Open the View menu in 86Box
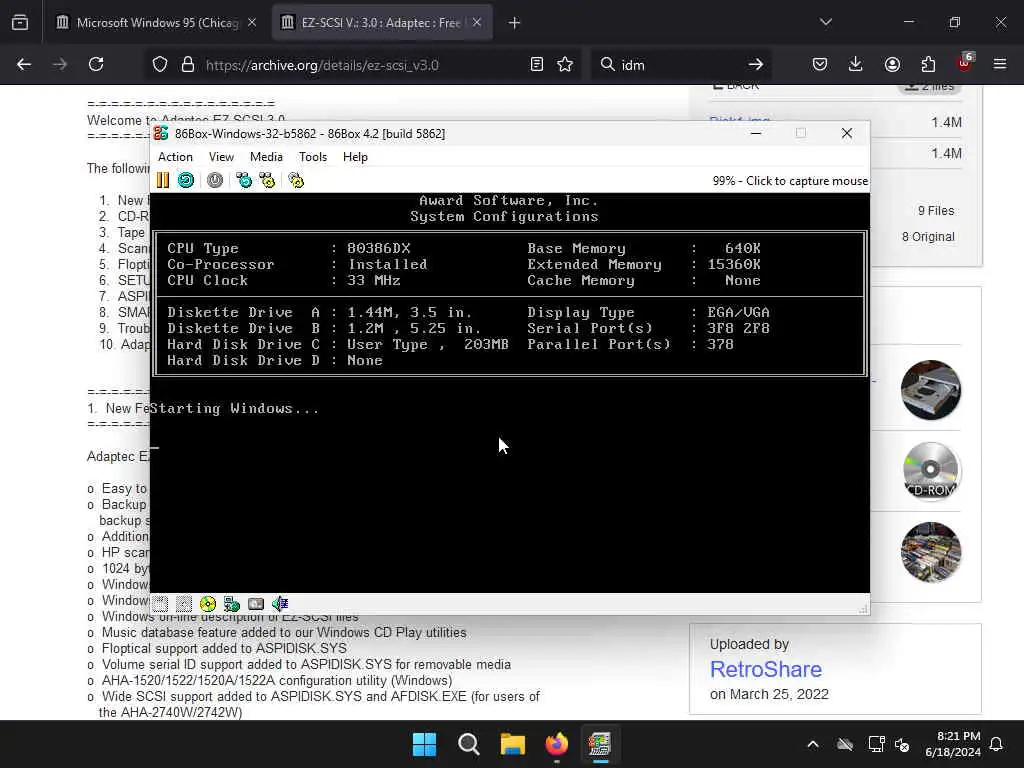Viewport: 1024px width, 768px height. coord(221,157)
